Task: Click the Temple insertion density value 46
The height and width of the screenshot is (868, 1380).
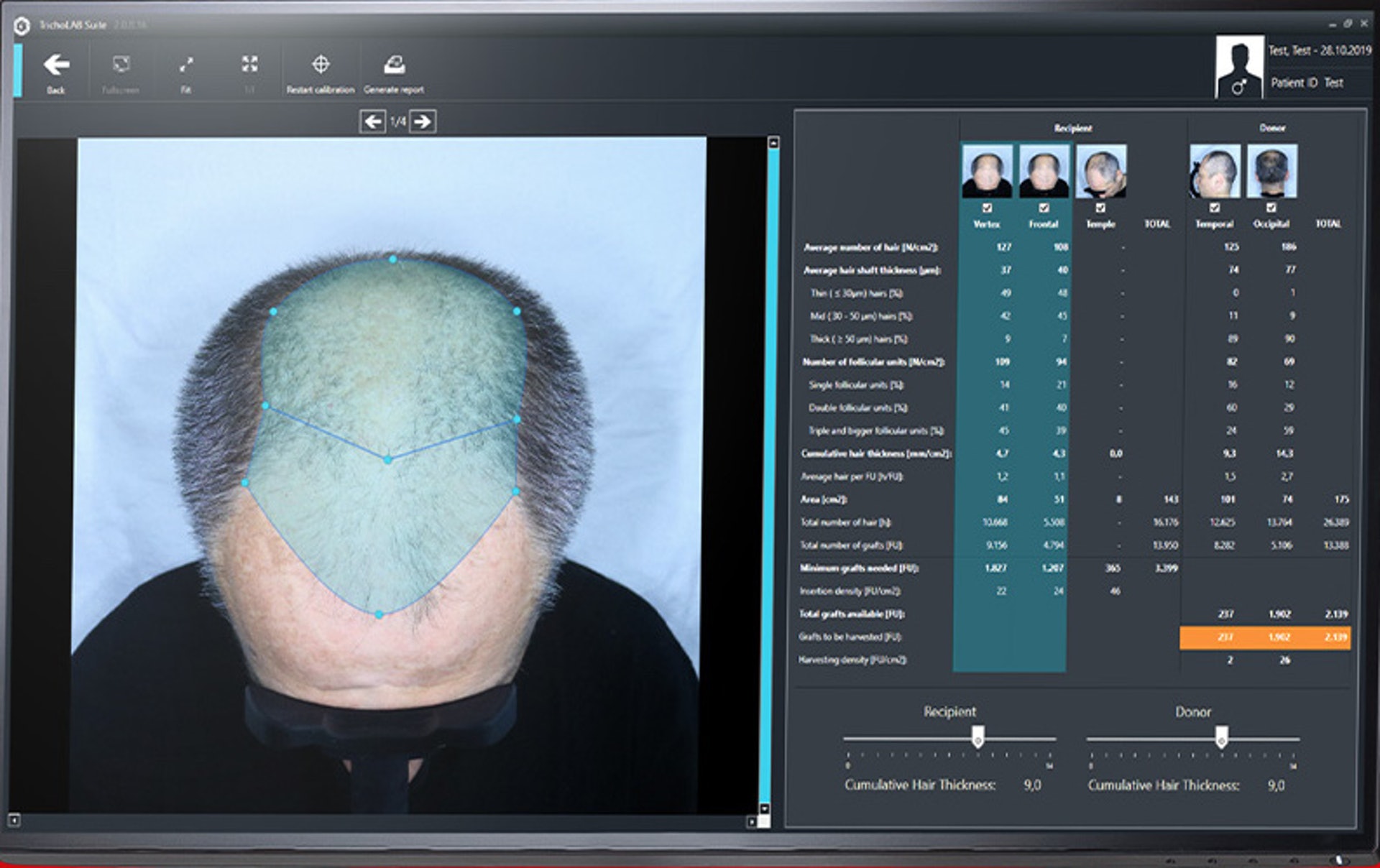Action: click(x=1115, y=591)
